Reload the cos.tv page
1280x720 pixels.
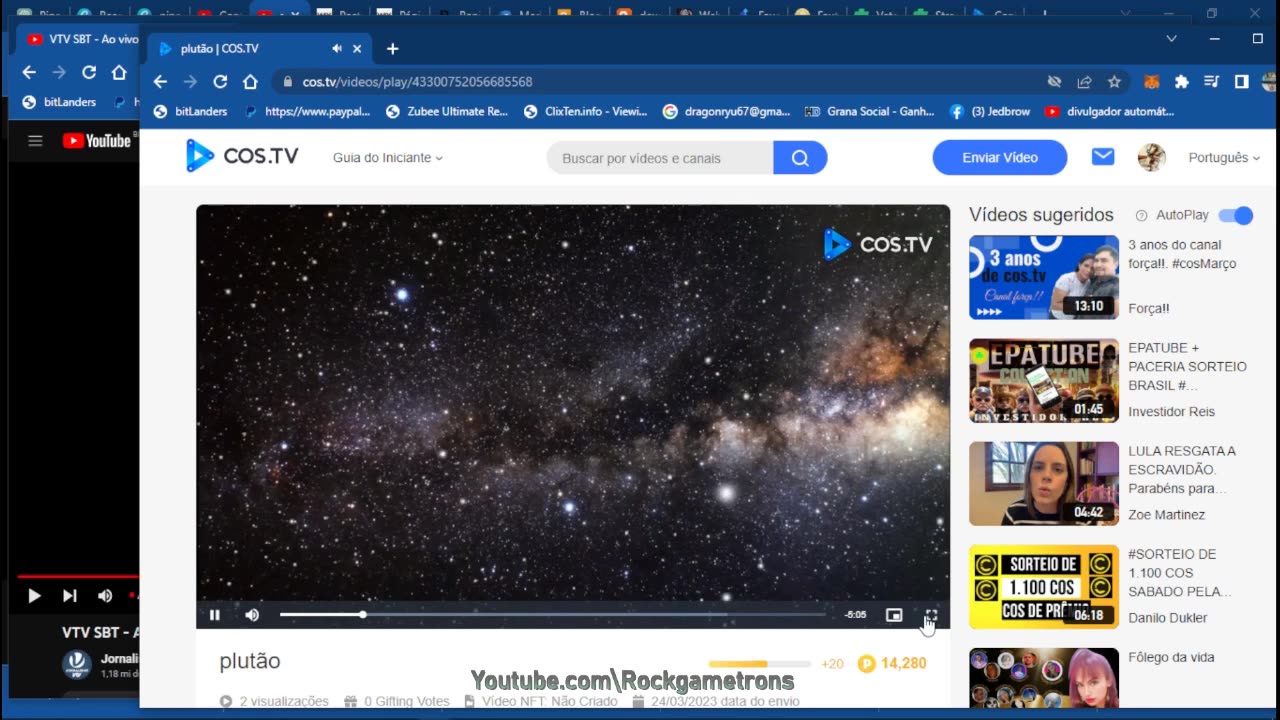(220, 82)
